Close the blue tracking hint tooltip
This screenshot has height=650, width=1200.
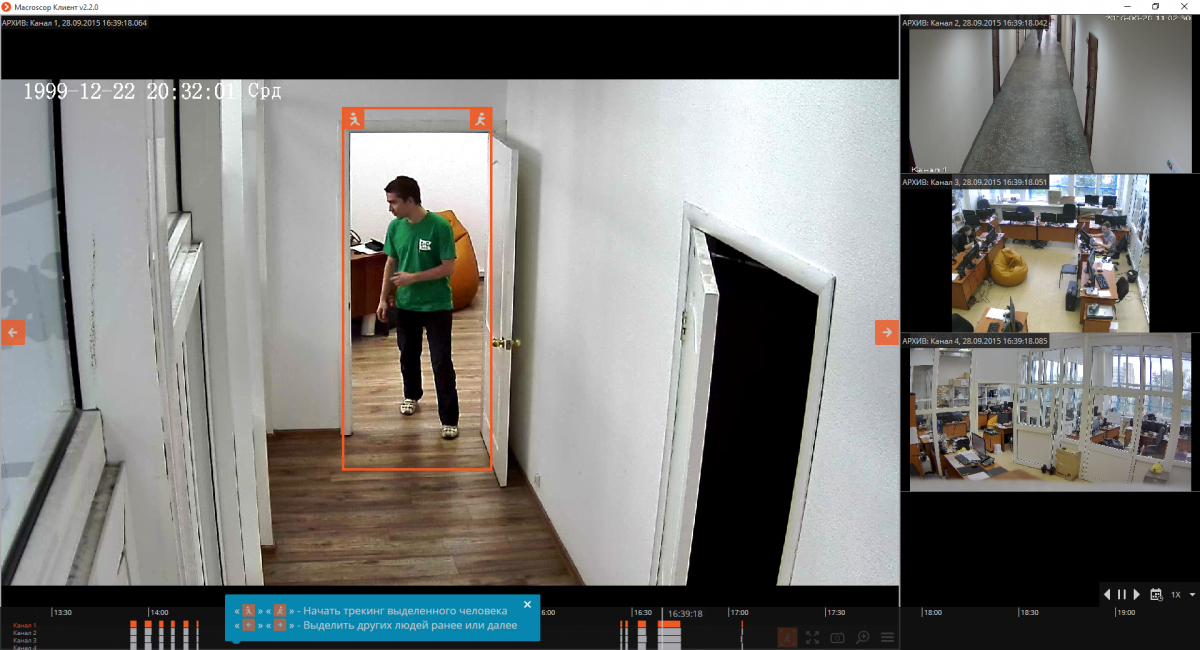[x=528, y=604]
